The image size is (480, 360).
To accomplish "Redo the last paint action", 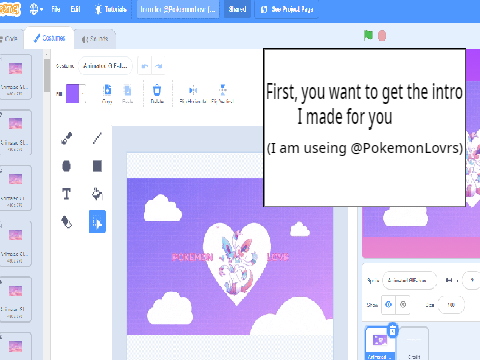I will tap(159, 66).
